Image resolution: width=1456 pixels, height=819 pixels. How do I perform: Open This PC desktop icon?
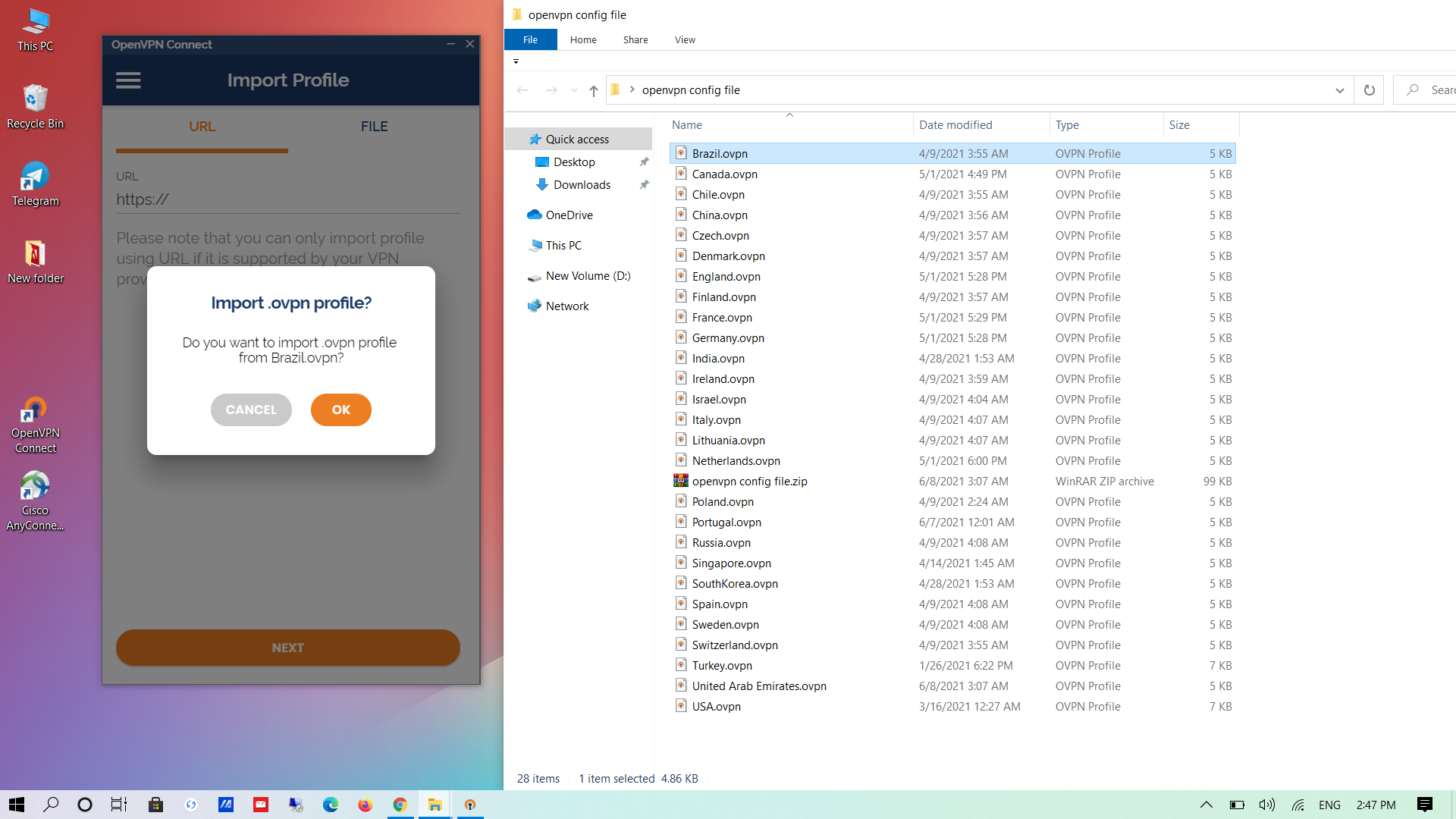click(x=35, y=30)
